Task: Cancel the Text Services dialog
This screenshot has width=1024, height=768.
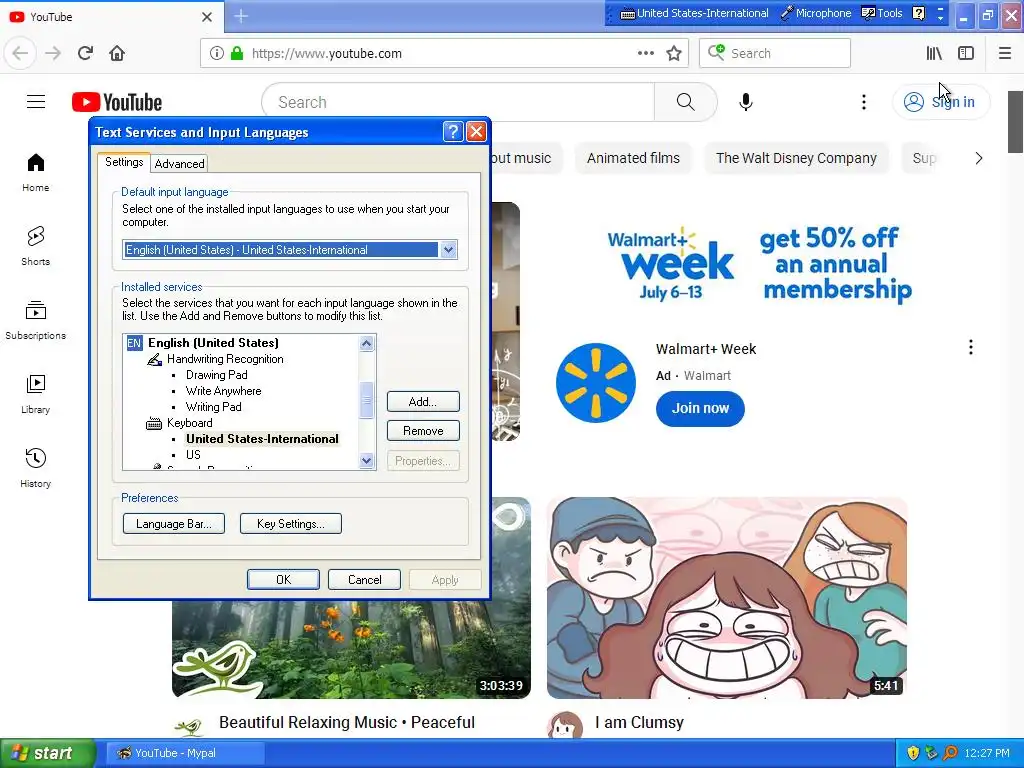Action: [x=364, y=580]
